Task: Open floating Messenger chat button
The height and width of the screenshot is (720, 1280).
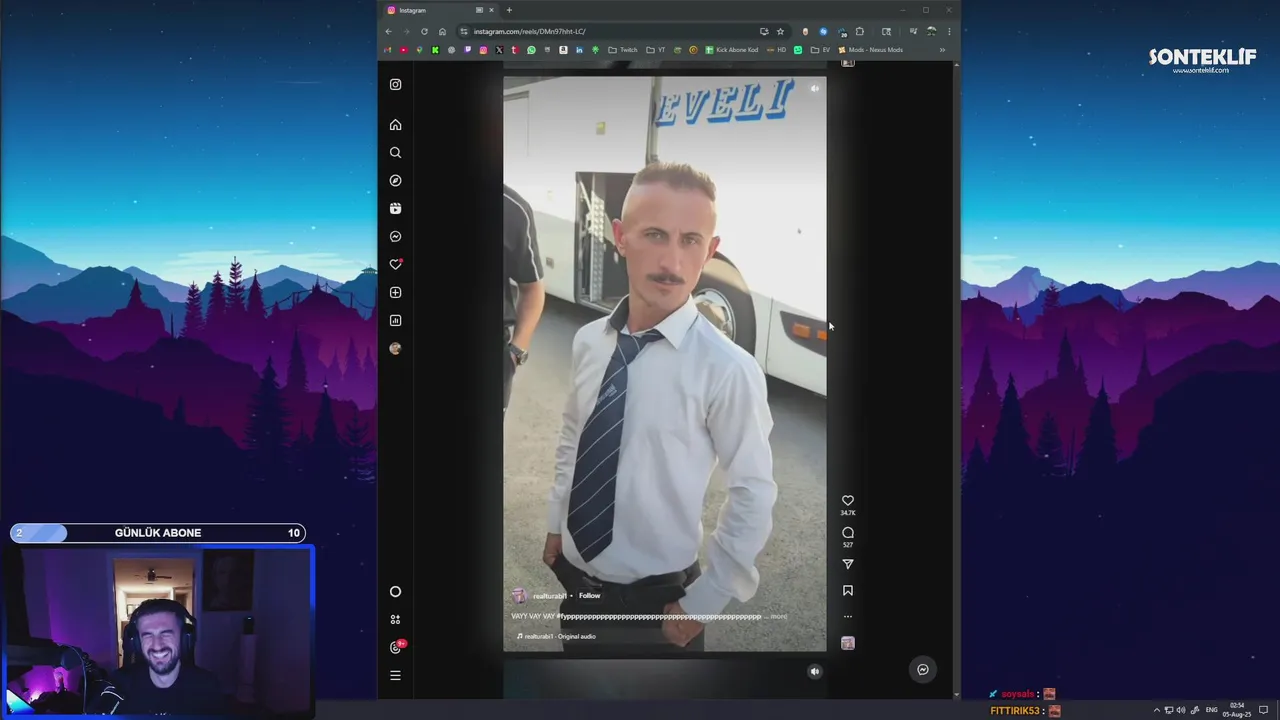Action: [x=923, y=670]
